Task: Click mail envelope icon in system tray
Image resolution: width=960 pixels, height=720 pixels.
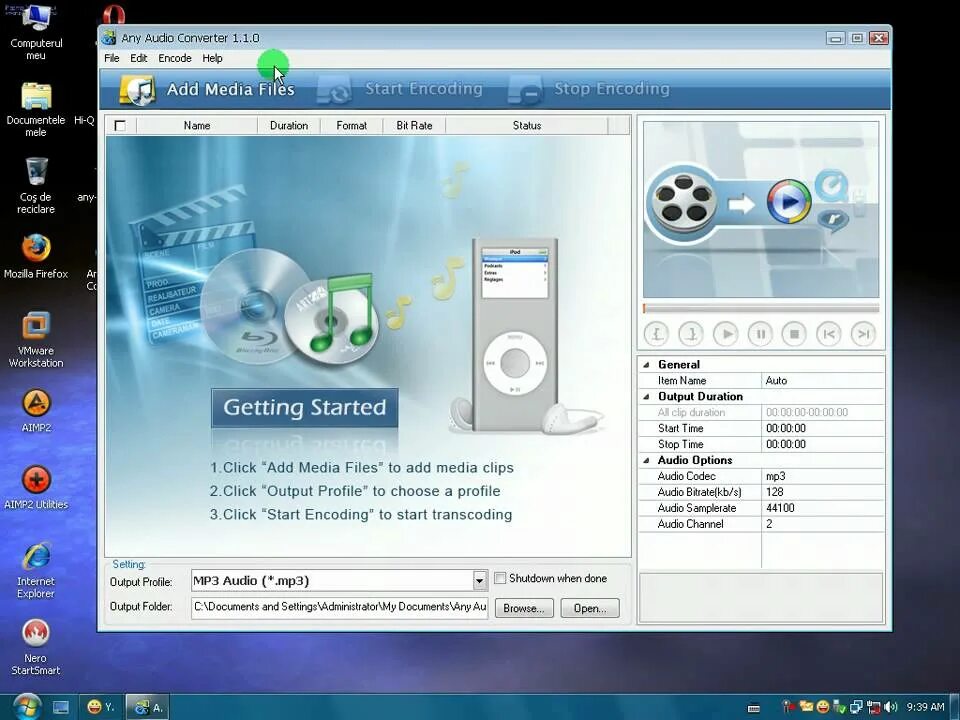Action: click(x=806, y=707)
